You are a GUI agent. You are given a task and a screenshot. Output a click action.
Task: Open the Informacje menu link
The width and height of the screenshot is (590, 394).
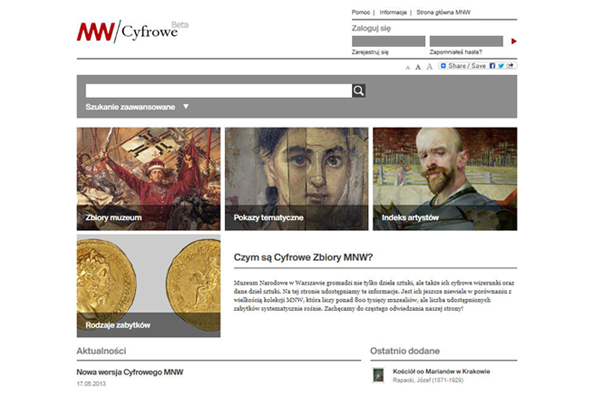coord(393,12)
